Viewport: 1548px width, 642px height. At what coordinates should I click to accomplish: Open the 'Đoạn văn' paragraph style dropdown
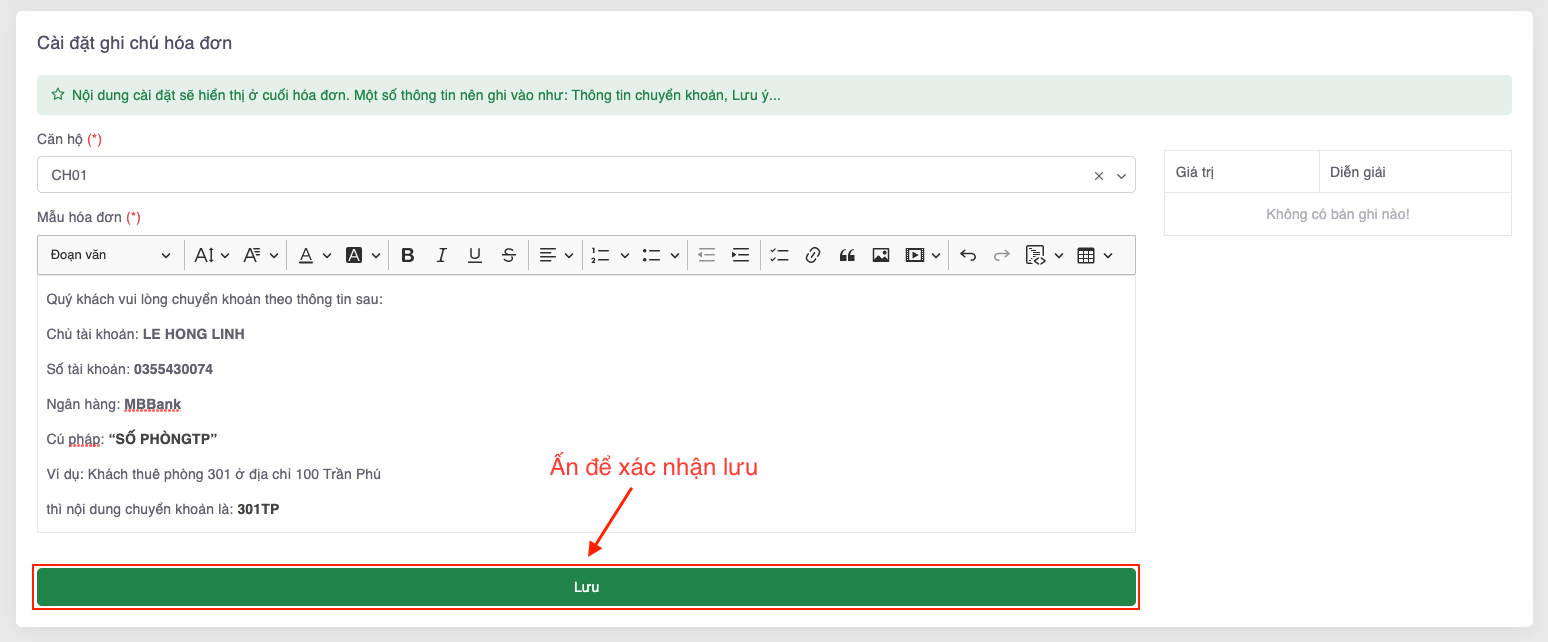pyautogui.click(x=110, y=255)
